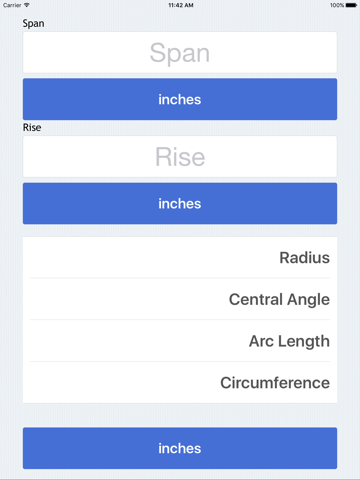
Task: Tap the 11:42 AM clock in status bar
Action: coord(181,5)
